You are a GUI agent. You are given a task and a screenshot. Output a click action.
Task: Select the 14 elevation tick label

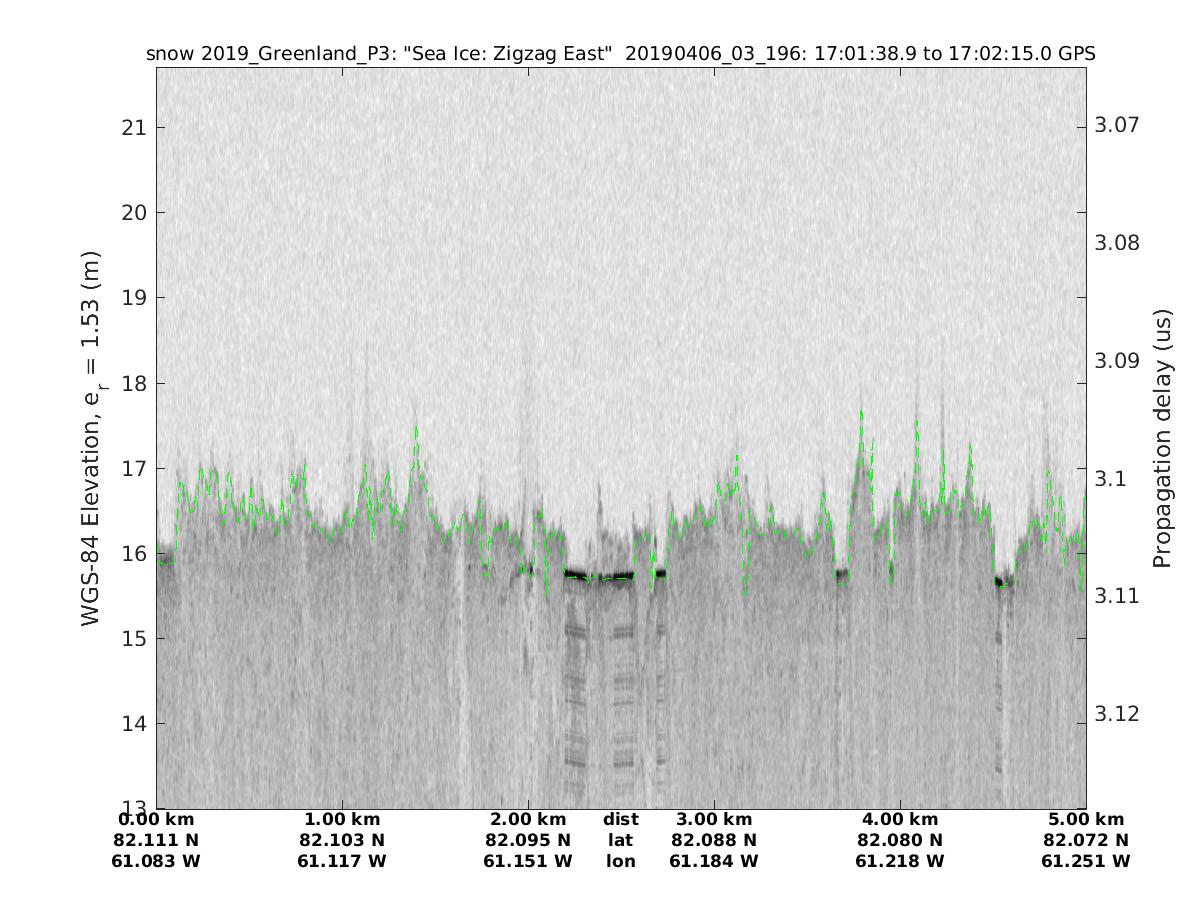pos(133,723)
